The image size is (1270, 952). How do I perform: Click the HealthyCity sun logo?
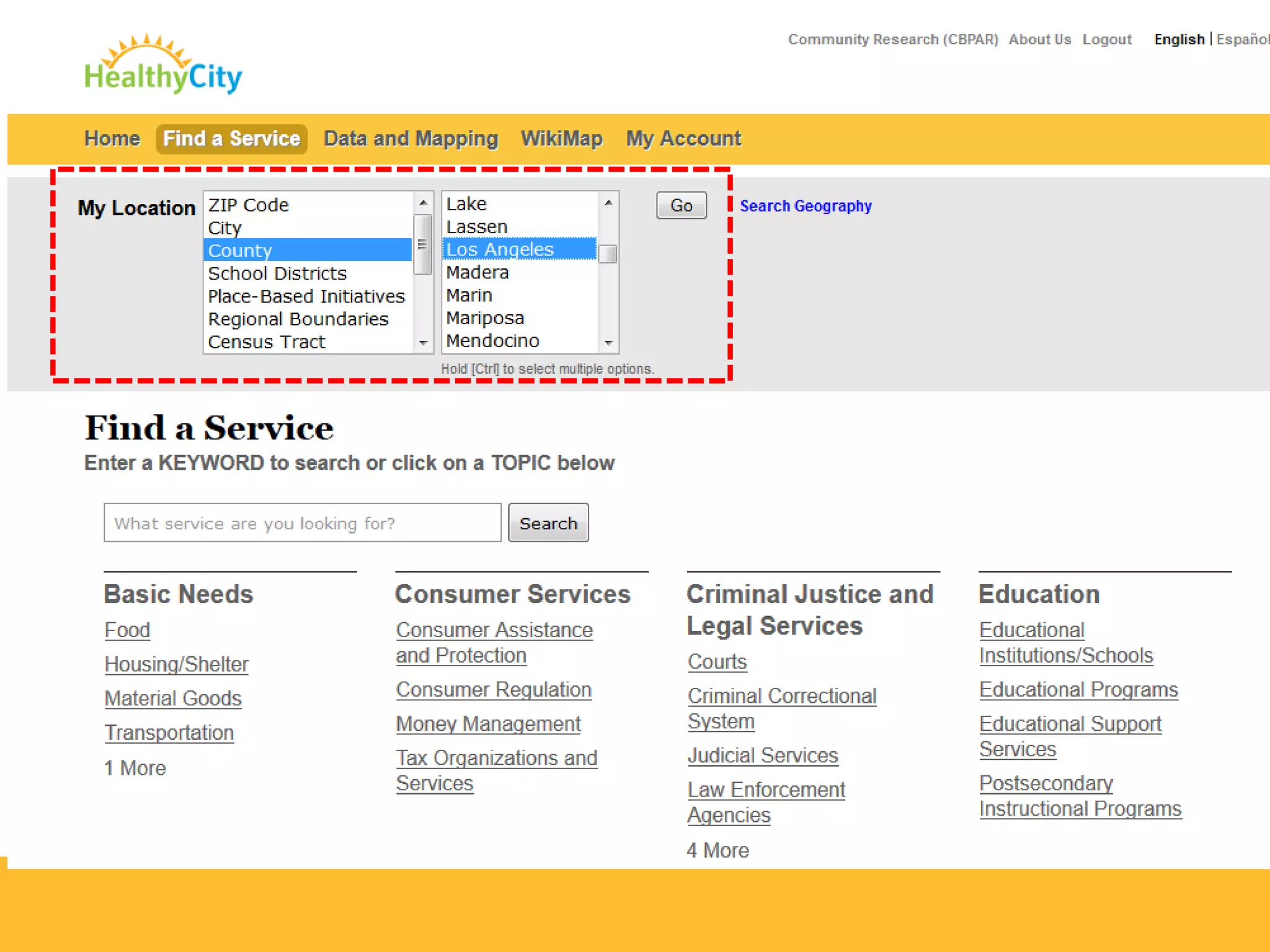coord(162,64)
